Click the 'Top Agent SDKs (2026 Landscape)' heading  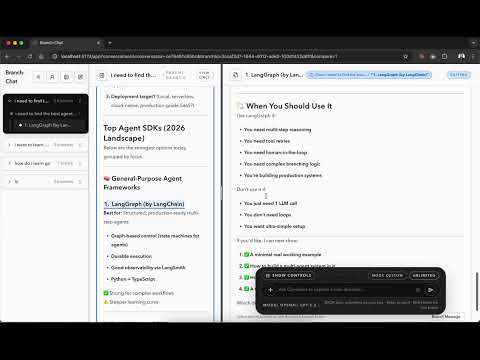point(144,133)
